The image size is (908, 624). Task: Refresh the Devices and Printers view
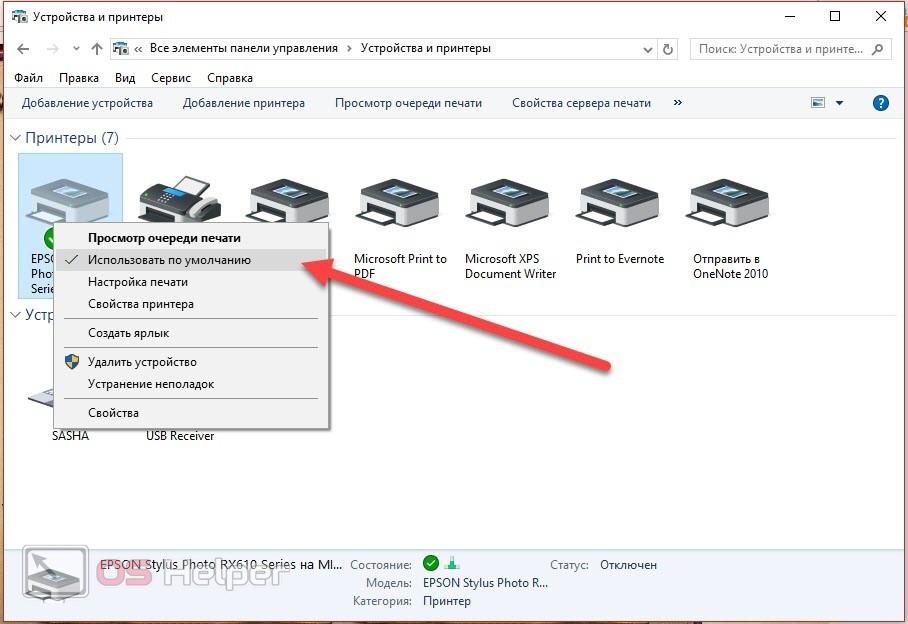668,49
